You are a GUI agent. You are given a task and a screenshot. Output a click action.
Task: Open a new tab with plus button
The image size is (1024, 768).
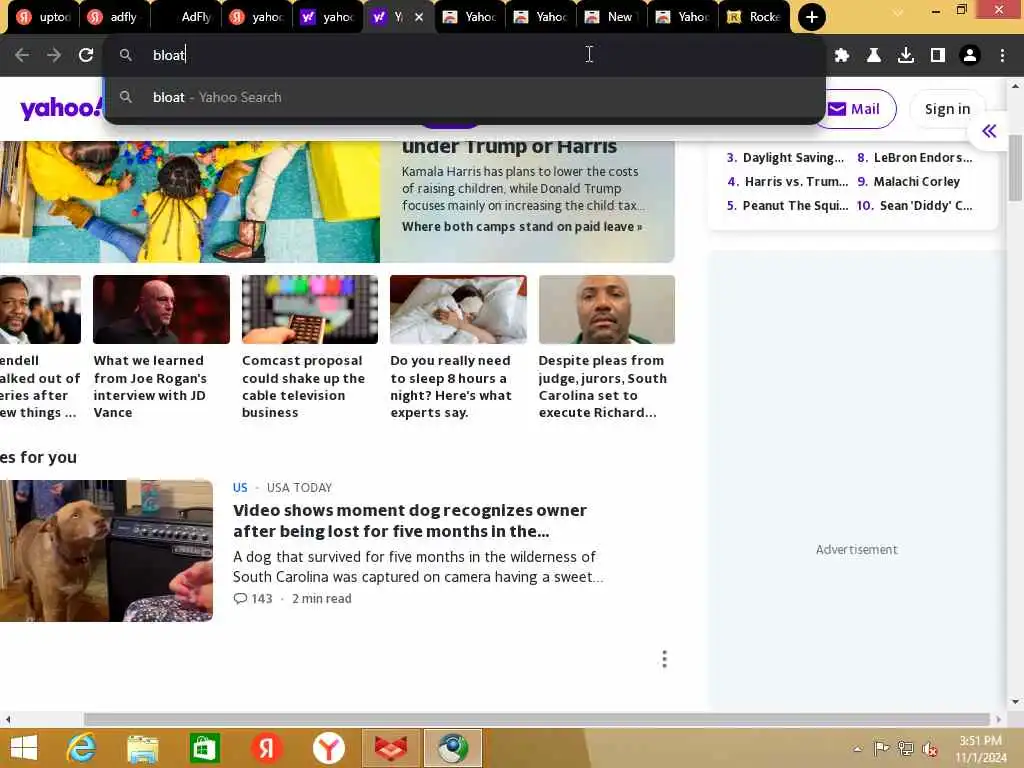click(812, 17)
